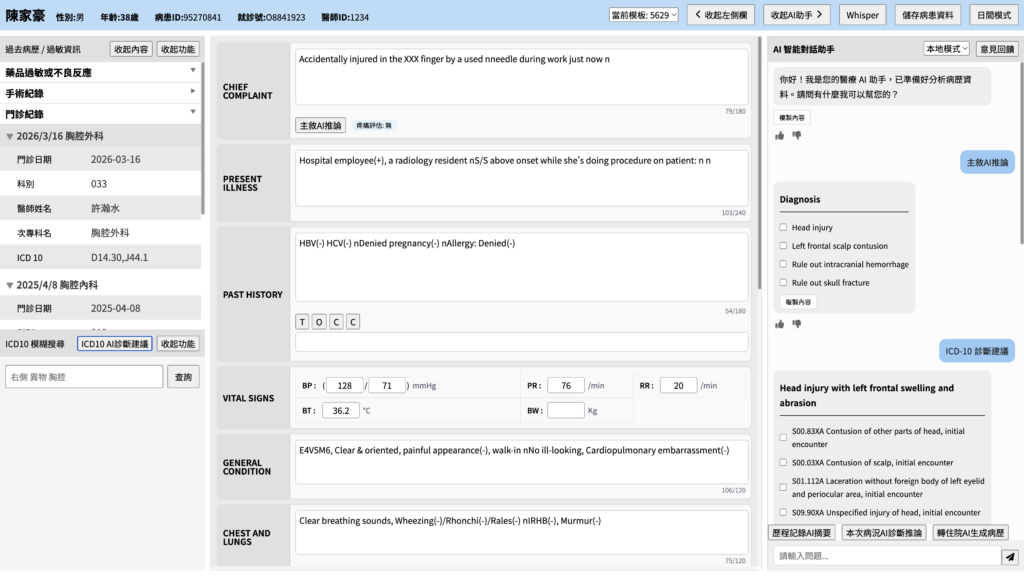
Task: Click 收起功能 beside ICD10 AI診斷建議
Action: point(178,344)
